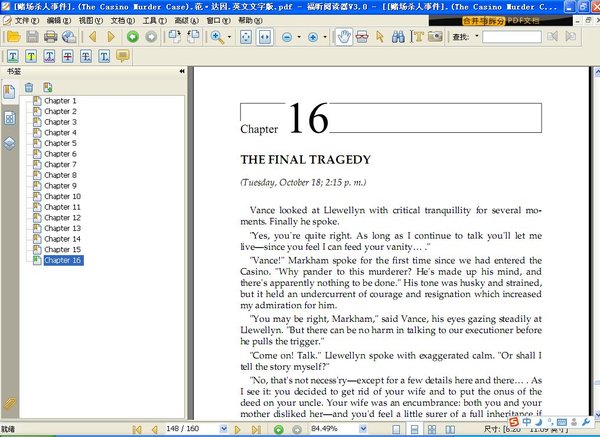Jump to last page in status bar
Screen dimensions: 600x437
coord(256,429)
